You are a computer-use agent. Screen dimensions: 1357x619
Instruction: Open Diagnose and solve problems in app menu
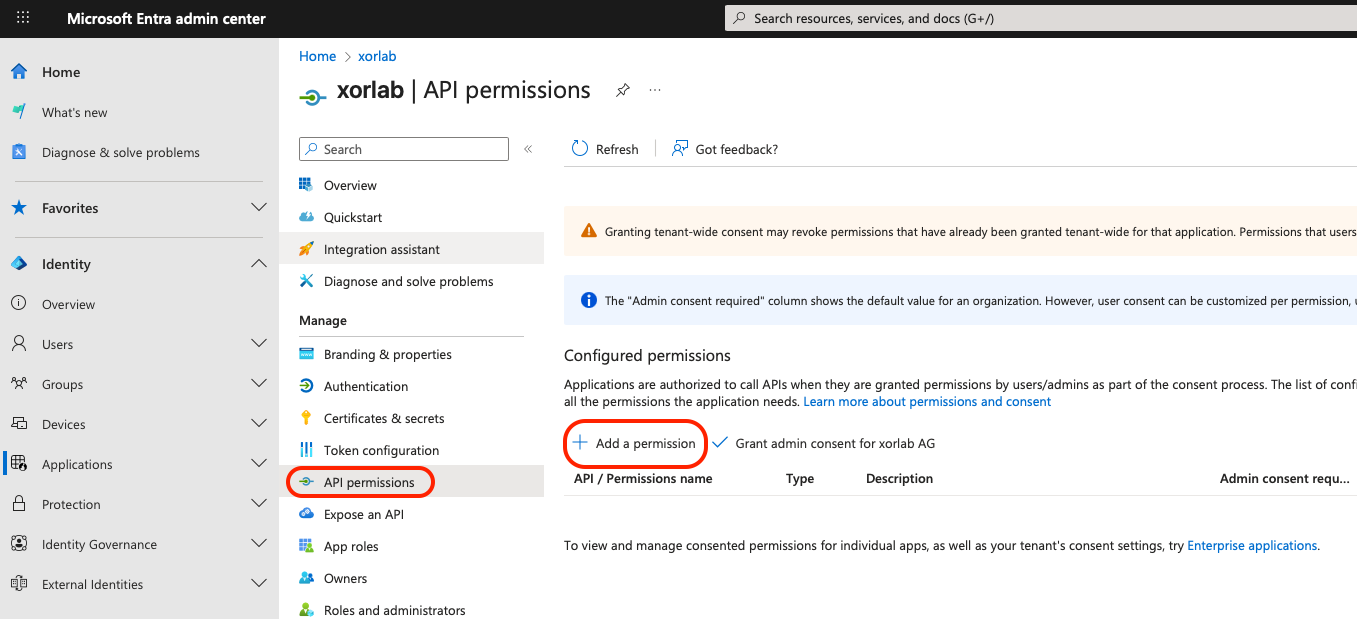(x=411, y=281)
